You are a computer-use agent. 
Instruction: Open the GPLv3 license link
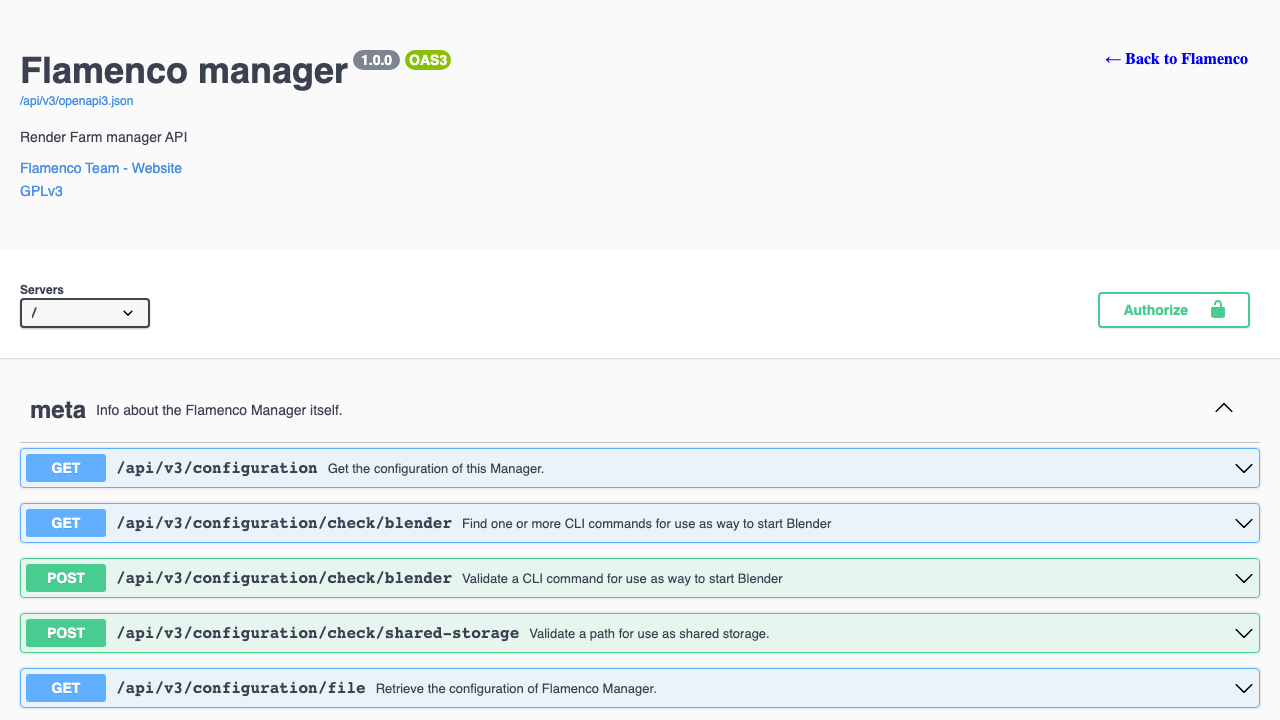click(x=41, y=190)
